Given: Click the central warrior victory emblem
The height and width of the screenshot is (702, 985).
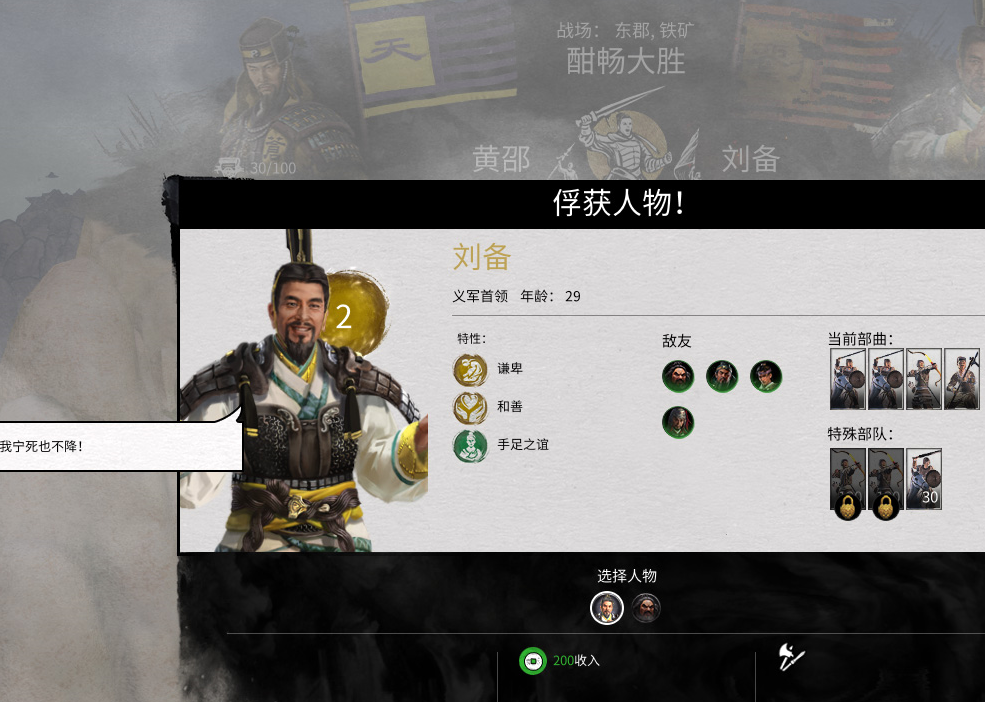Looking at the screenshot, I should coord(626,143).
